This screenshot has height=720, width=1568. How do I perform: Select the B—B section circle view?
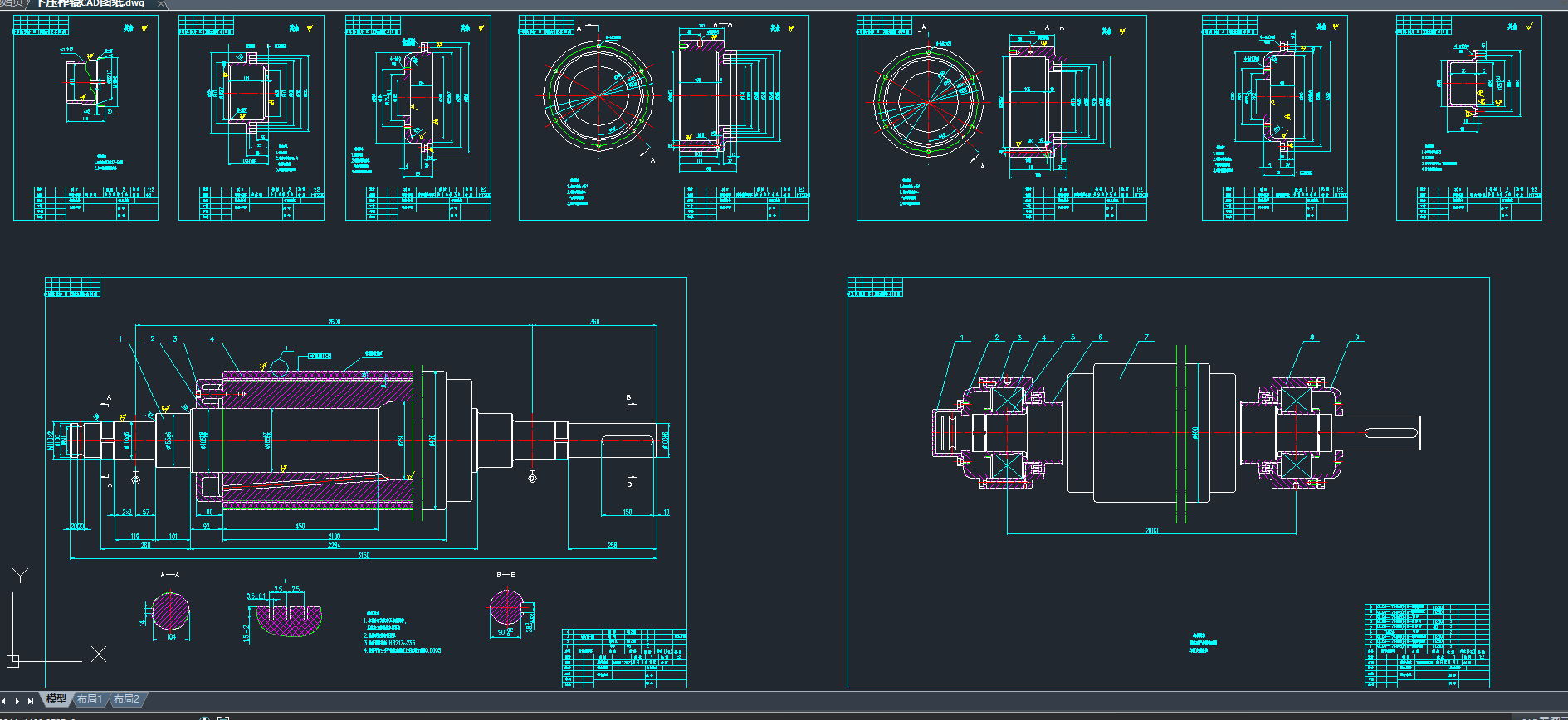point(506,609)
